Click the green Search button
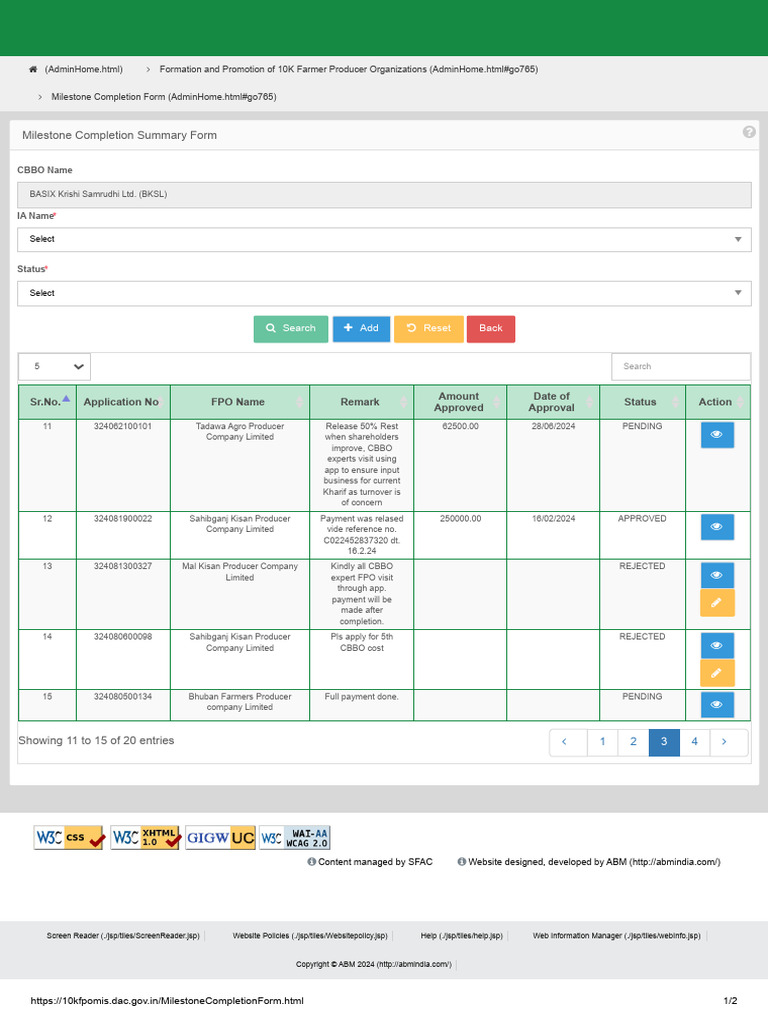Image resolution: width=768 pixels, height=1024 pixels. click(291, 328)
